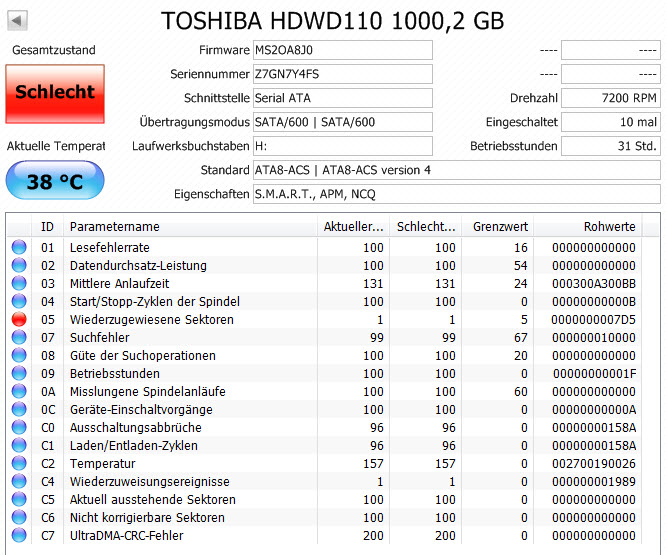Click the status orb for Nicht korrigierbare Sektoren
This screenshot has width=666, height=555.
[19, 517]
